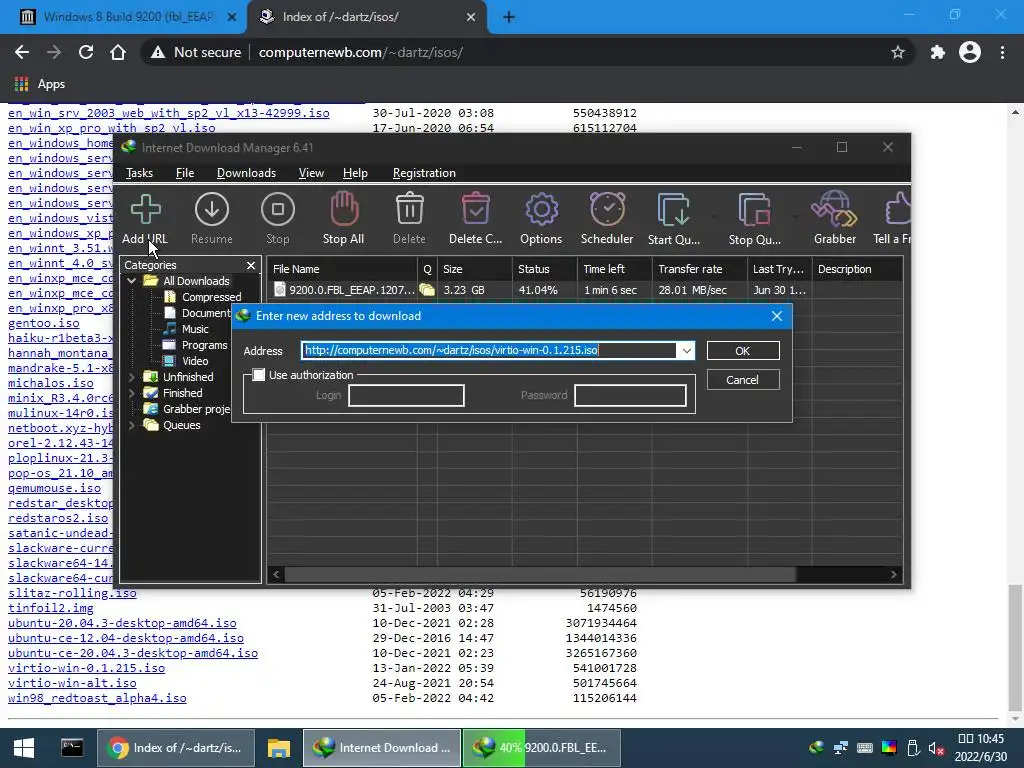
Task: Open Chrome three-dot menu
Action: pos(1002,52)
